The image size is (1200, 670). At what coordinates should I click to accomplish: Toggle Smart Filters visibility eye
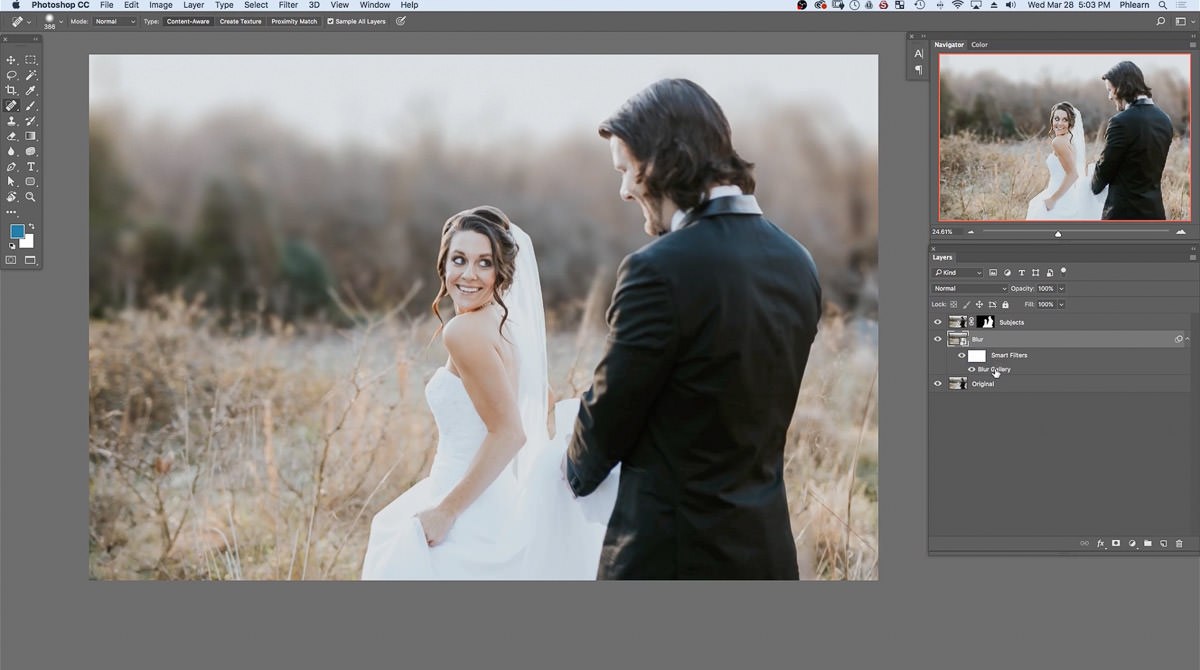point(962,355)
